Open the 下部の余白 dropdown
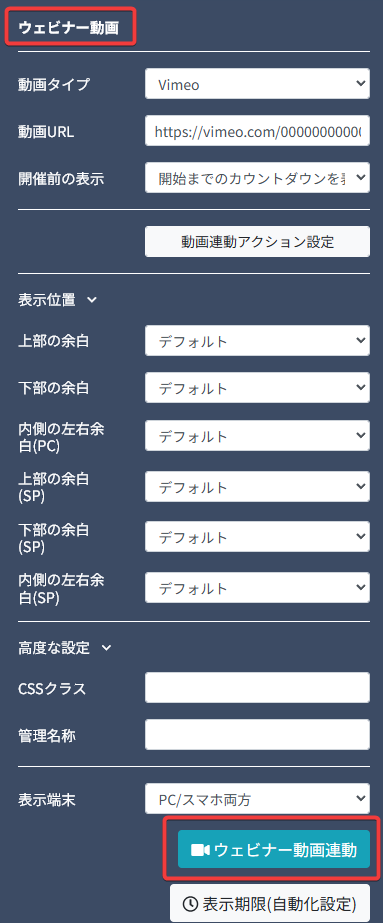This screenshot has height=923, width=383. coord(257,388)
